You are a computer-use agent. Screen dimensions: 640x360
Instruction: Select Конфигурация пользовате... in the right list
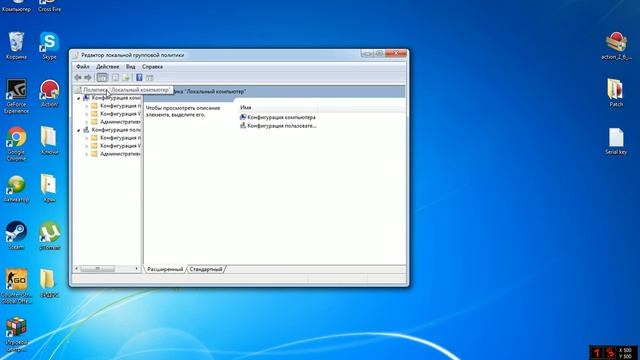278,126
